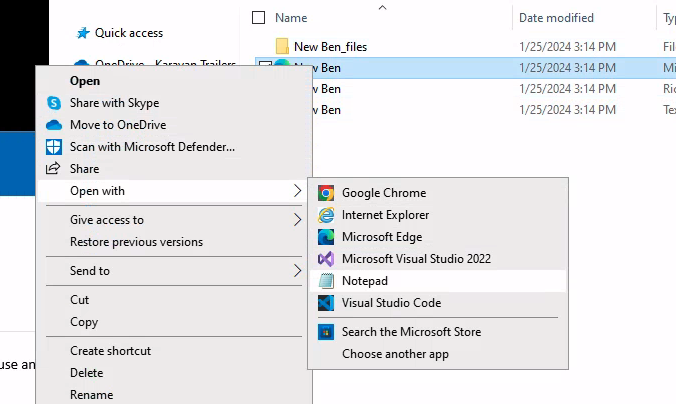Screen dimensions: 676x404
Task: Choose Open from the context menu
Action: [x=85, y=81]
